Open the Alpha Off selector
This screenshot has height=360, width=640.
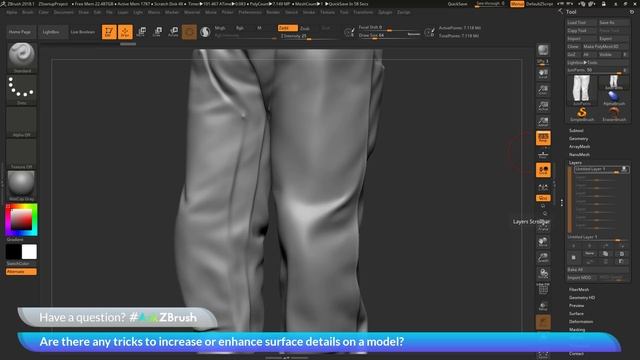(x=22, y=122)
